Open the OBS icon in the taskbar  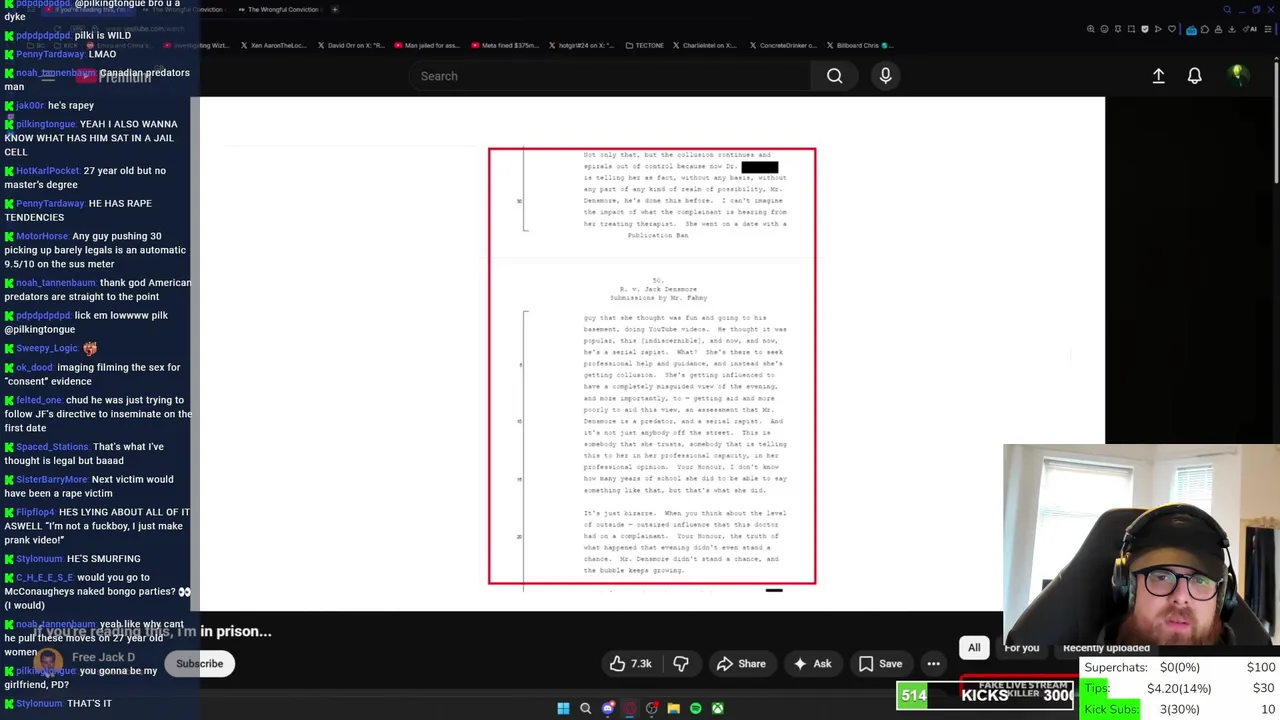coord(652,708)
